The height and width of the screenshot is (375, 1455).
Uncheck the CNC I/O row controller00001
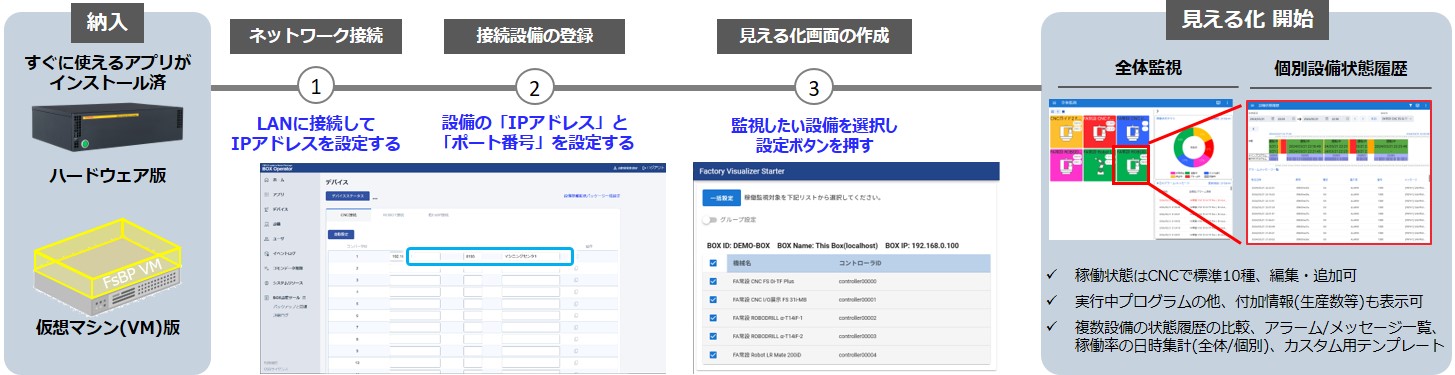pyautogui.click(x=713, y=299)
